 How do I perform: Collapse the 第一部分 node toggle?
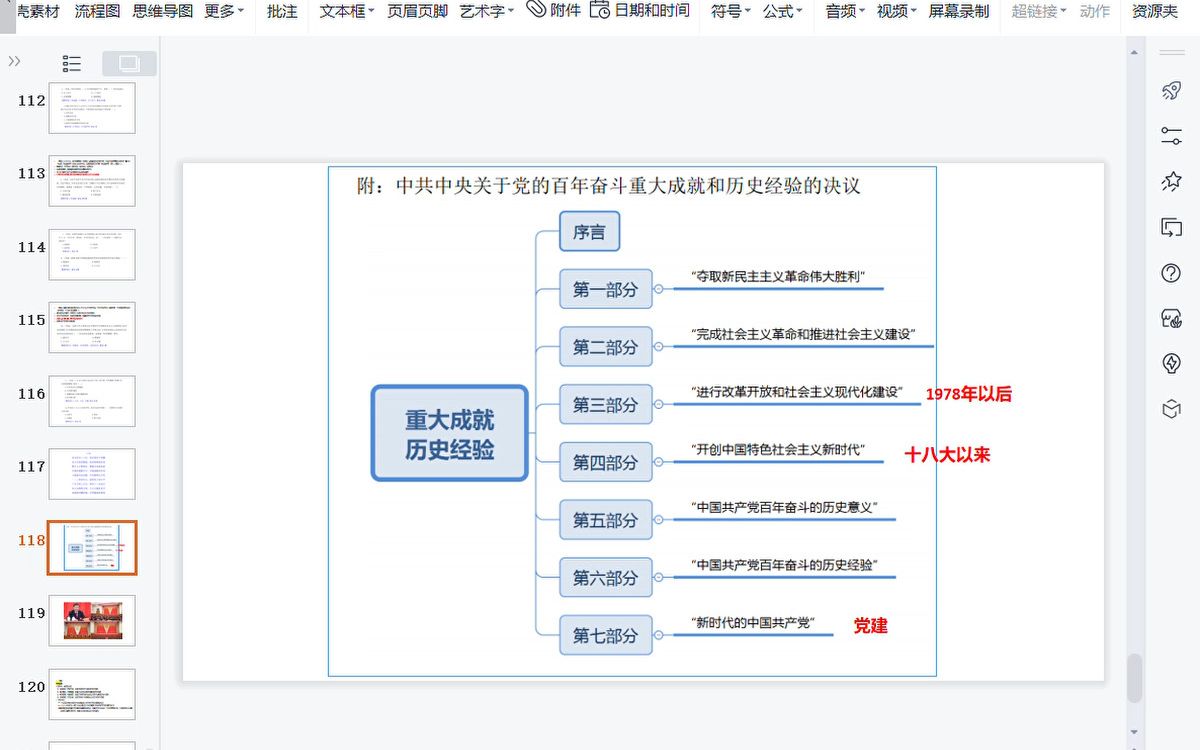click(659, 290)
